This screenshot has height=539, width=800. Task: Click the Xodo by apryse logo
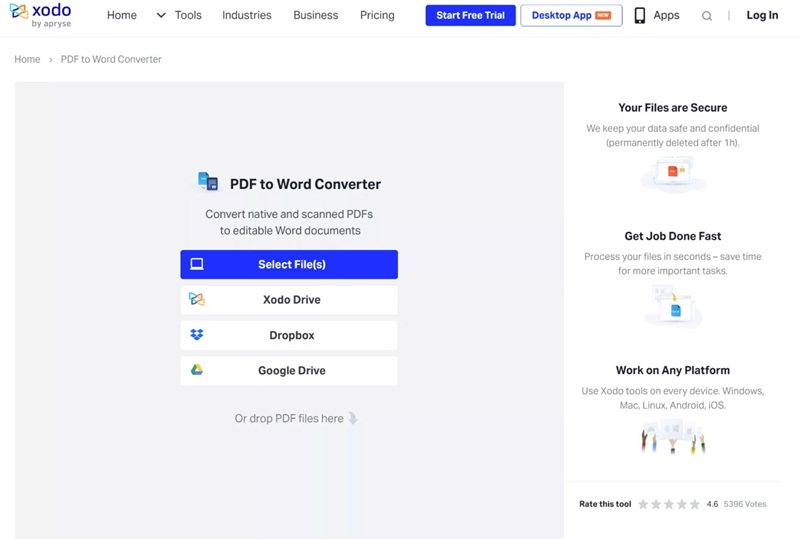pos(41,15)
